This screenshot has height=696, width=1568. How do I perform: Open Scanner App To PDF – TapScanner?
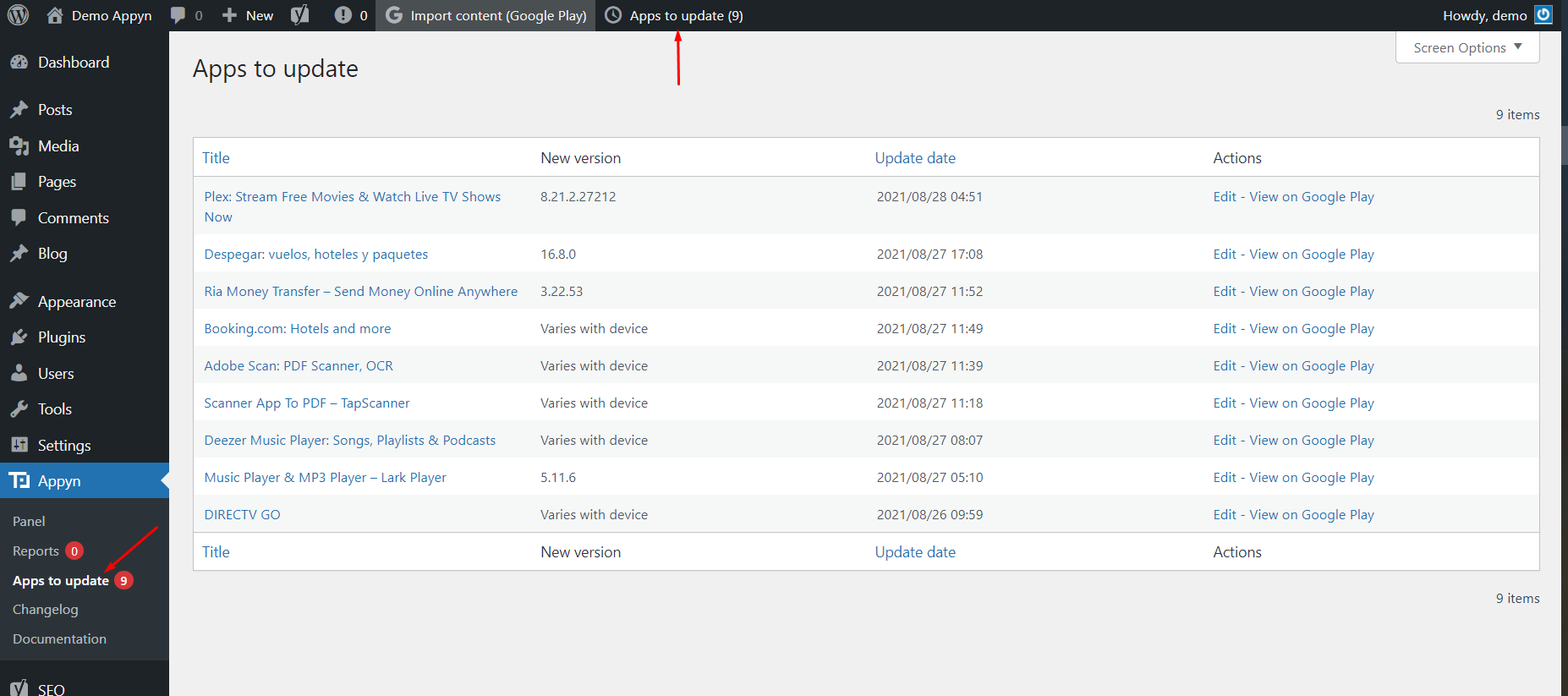[306, 403]
